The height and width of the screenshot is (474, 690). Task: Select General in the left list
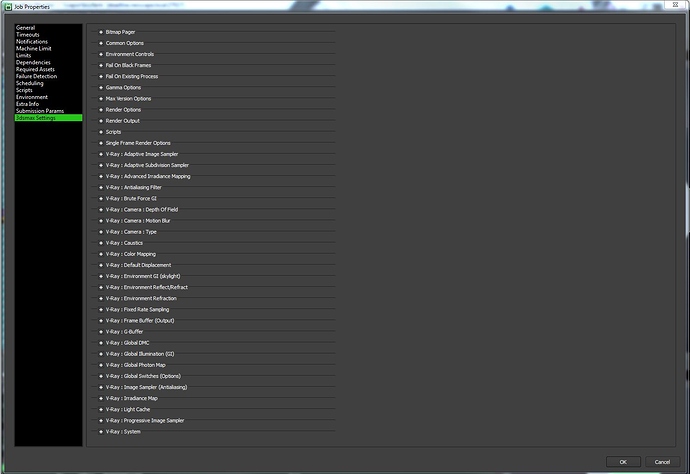[25, 27]
